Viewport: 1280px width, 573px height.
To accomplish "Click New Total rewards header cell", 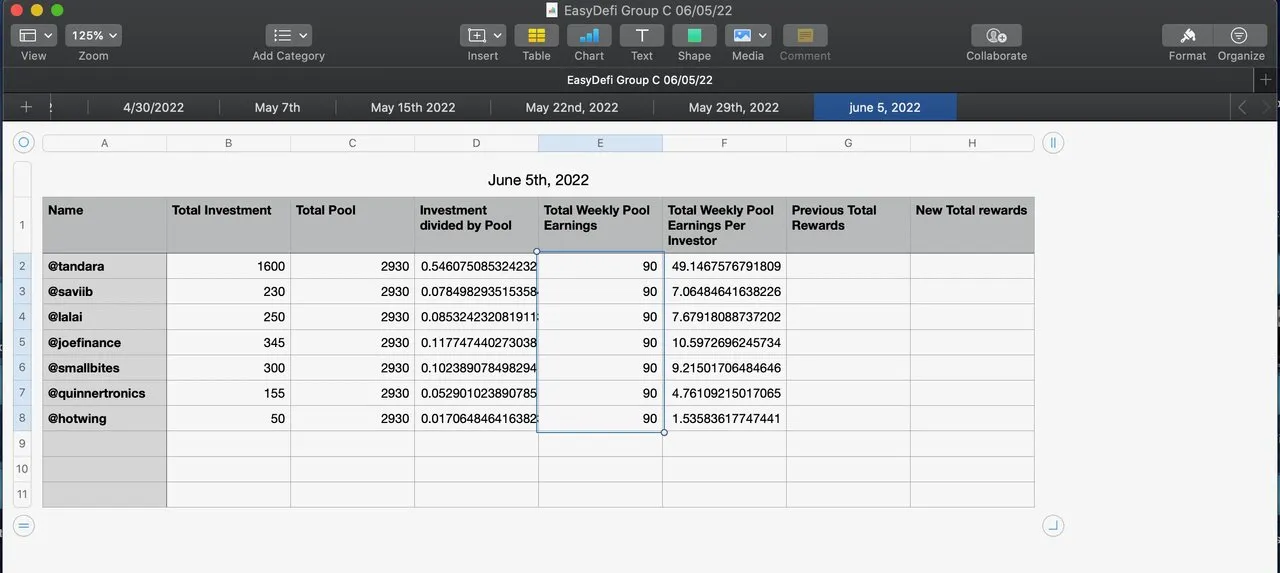I will (x=973, y=225).
